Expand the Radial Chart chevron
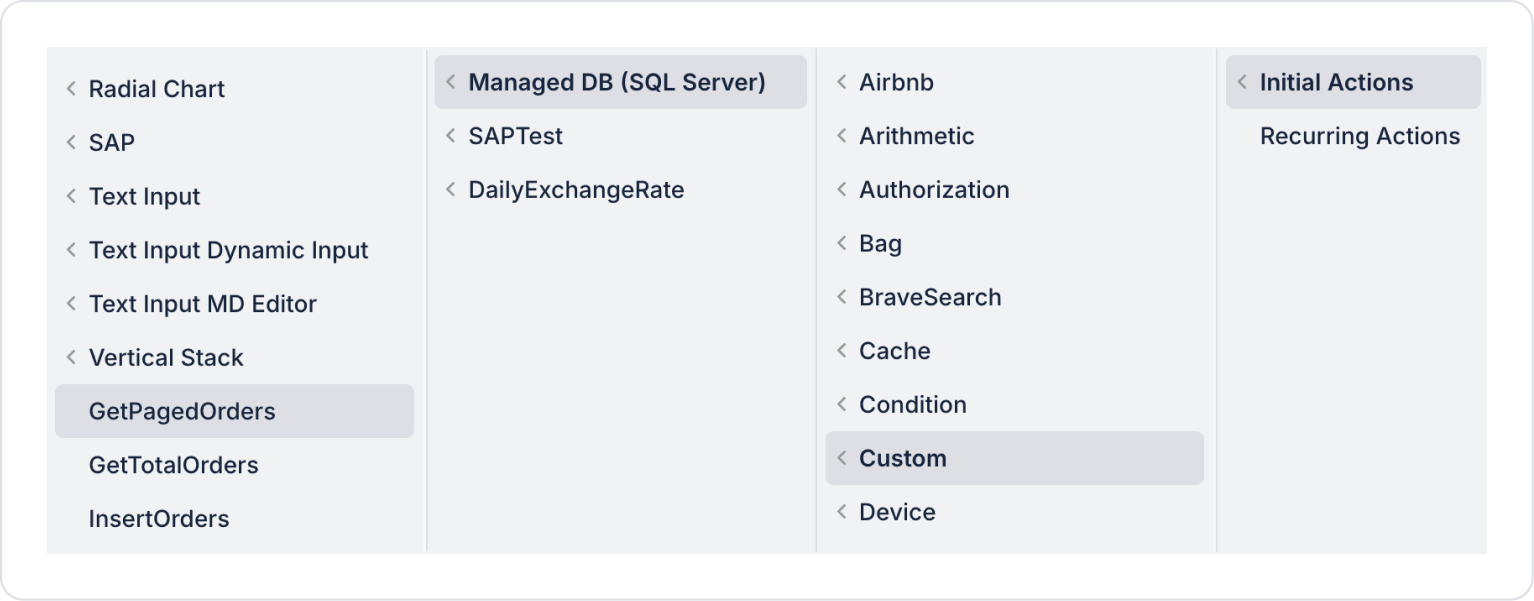 [71, 89]
